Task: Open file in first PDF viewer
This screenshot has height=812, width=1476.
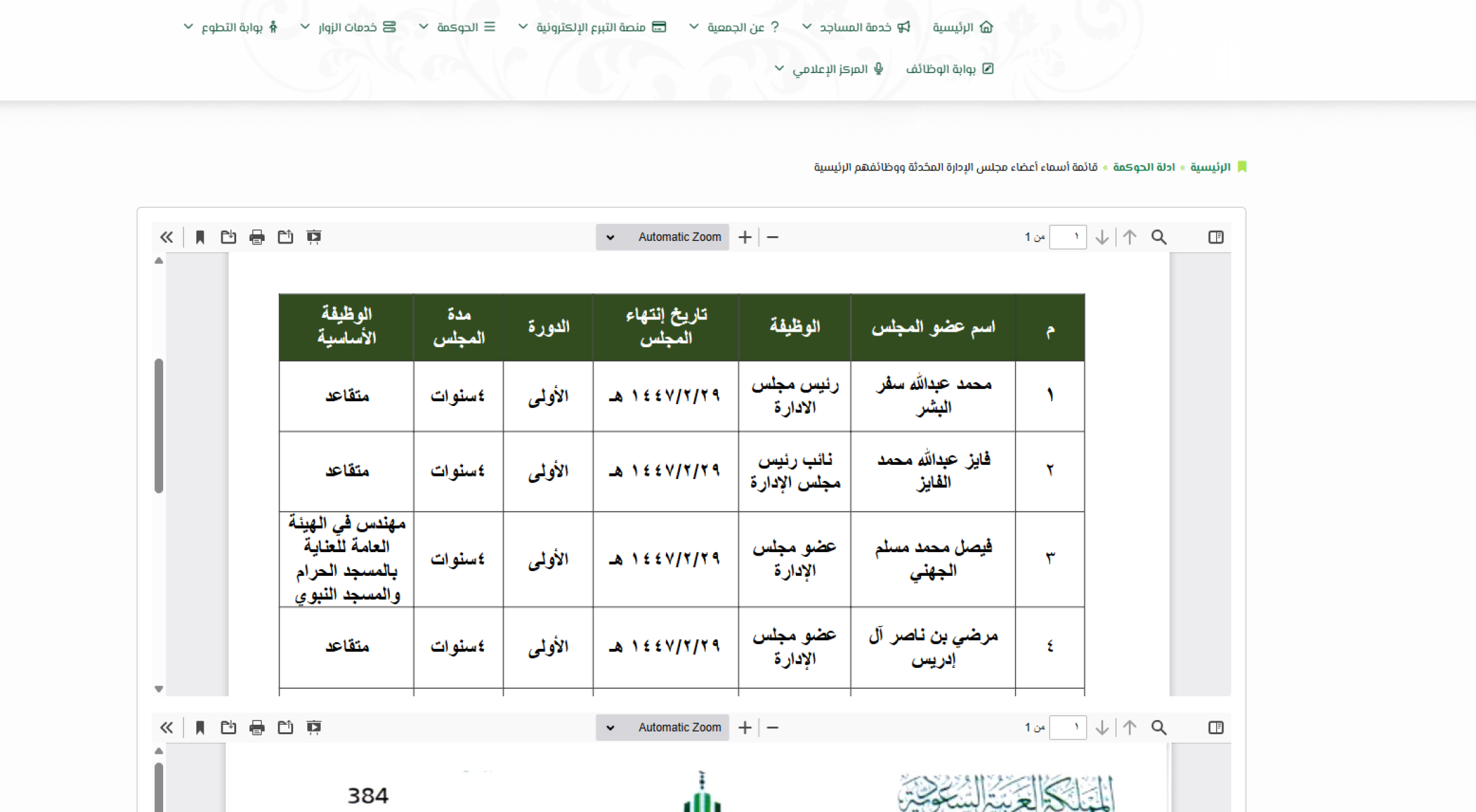Action: (x=285, y=238)
